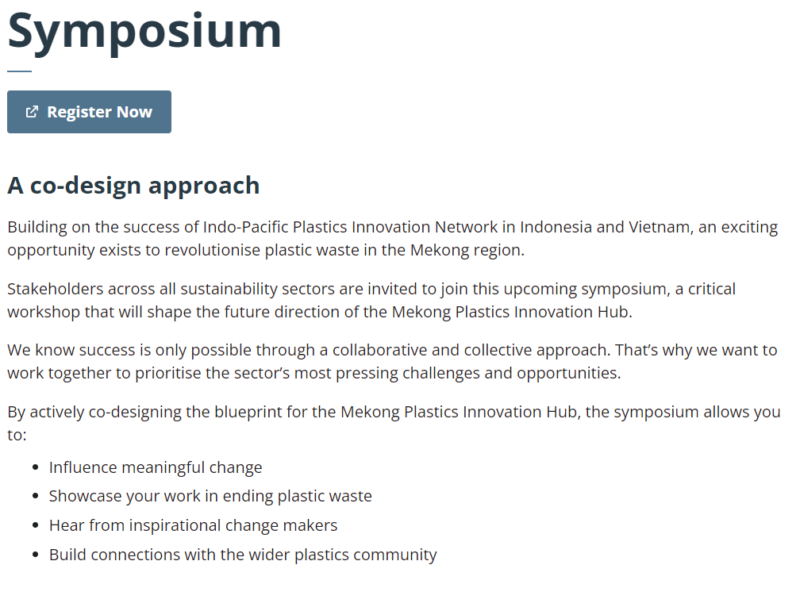800x611 pixels.
Task: Click the "Influence meaningful change" list item
Action: click(156, 467)
